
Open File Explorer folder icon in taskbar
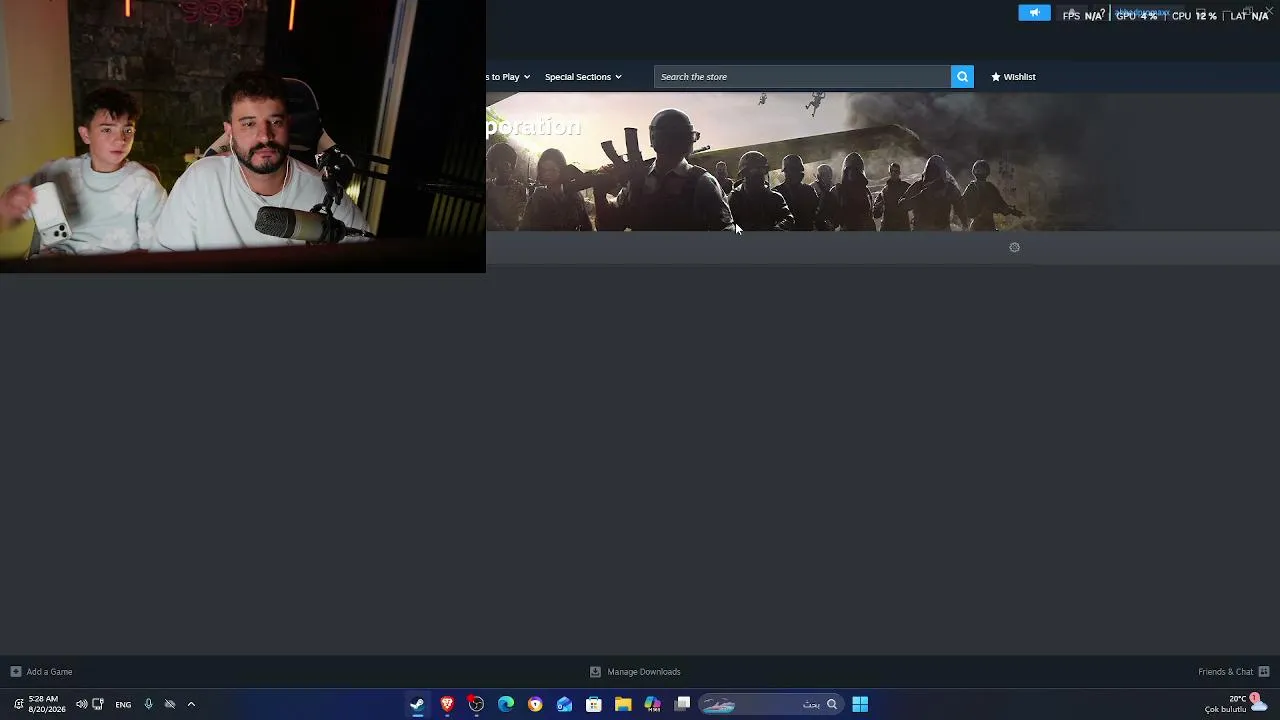623,704
